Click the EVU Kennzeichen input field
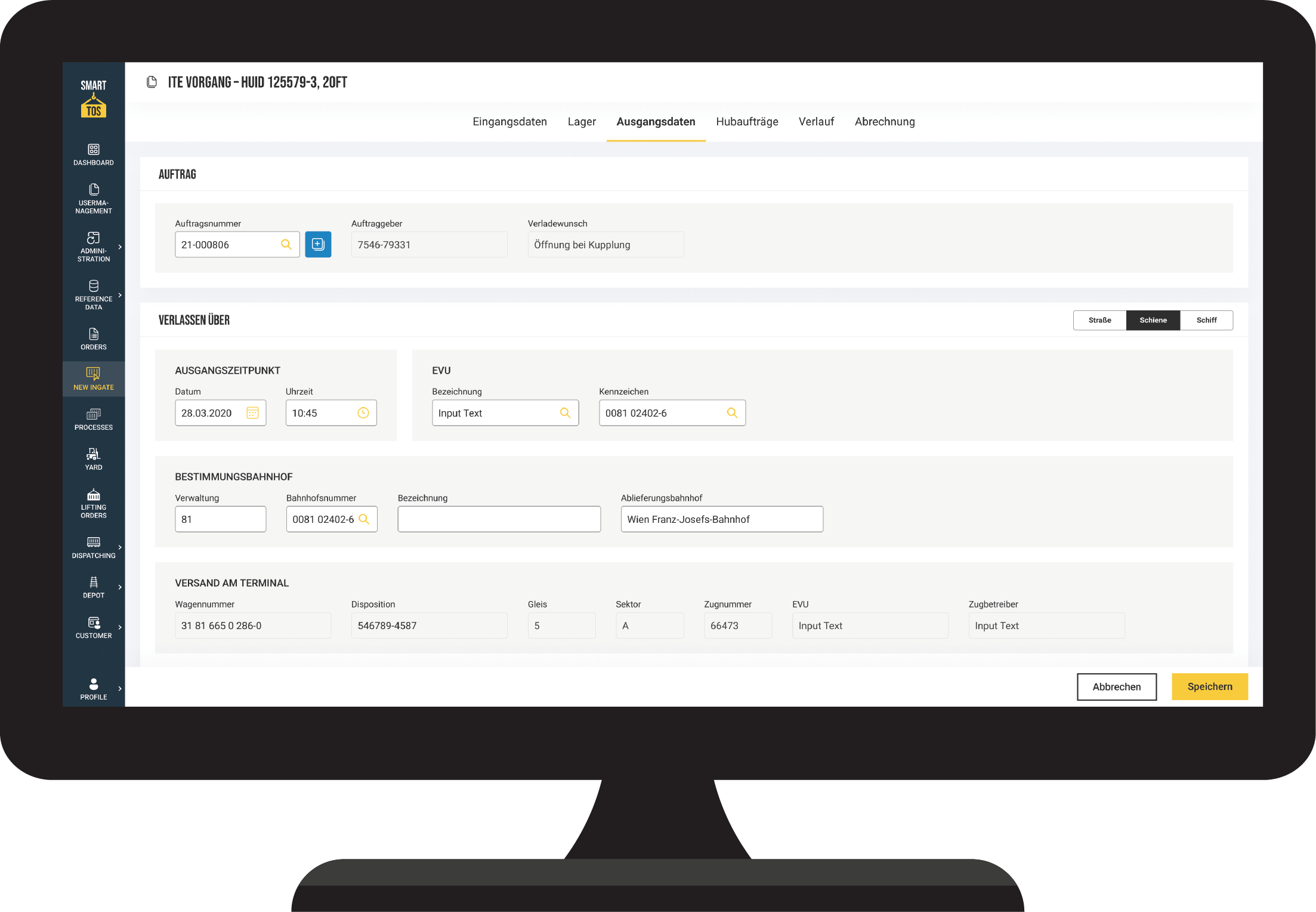Image resolution: width=1316 pixels, height=912 pixels. (x=672, y=413)
